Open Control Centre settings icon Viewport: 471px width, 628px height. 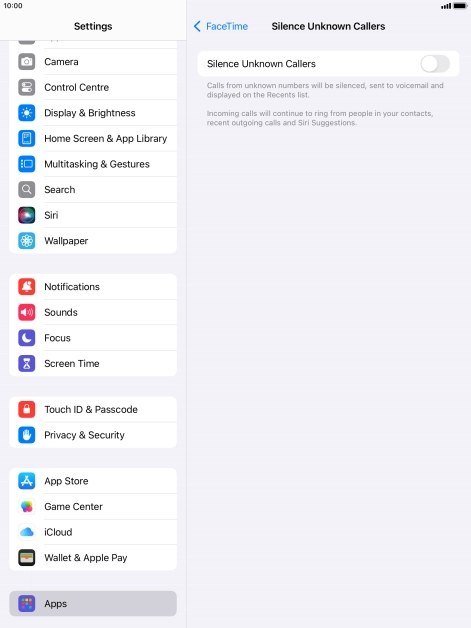(27, 87)
